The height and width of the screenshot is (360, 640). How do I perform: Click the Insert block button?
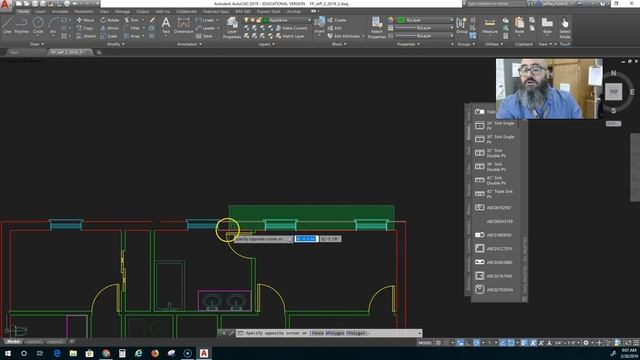click(x=319, y=25)
